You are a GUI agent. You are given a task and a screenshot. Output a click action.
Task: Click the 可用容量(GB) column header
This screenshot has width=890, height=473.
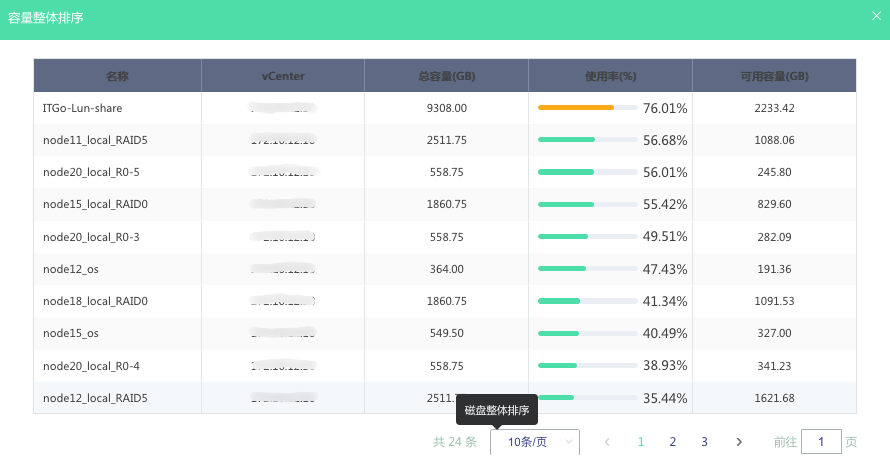coord(774,76)
